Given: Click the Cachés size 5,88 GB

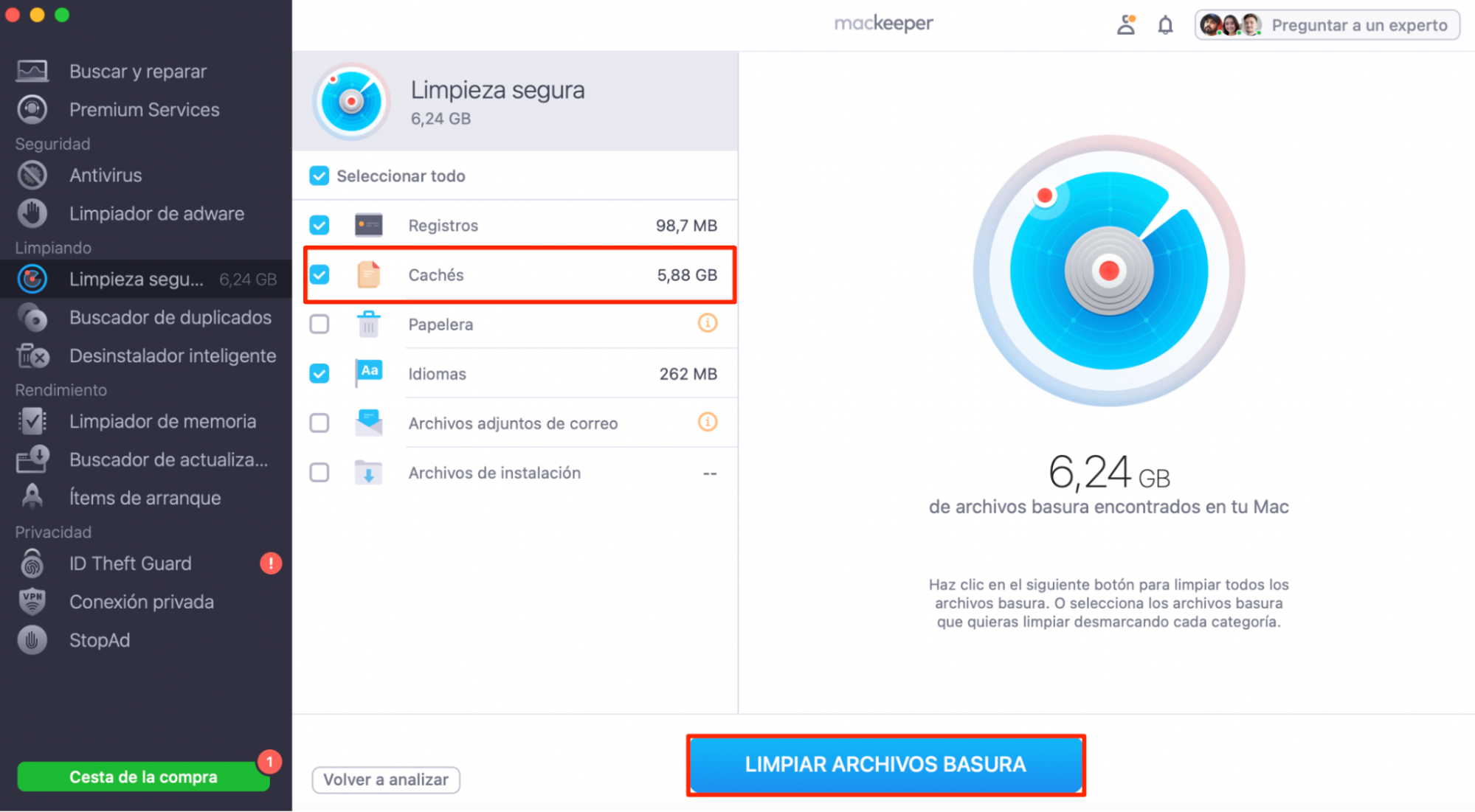Looking at the screenshot, I should click(x=687, y=275).
